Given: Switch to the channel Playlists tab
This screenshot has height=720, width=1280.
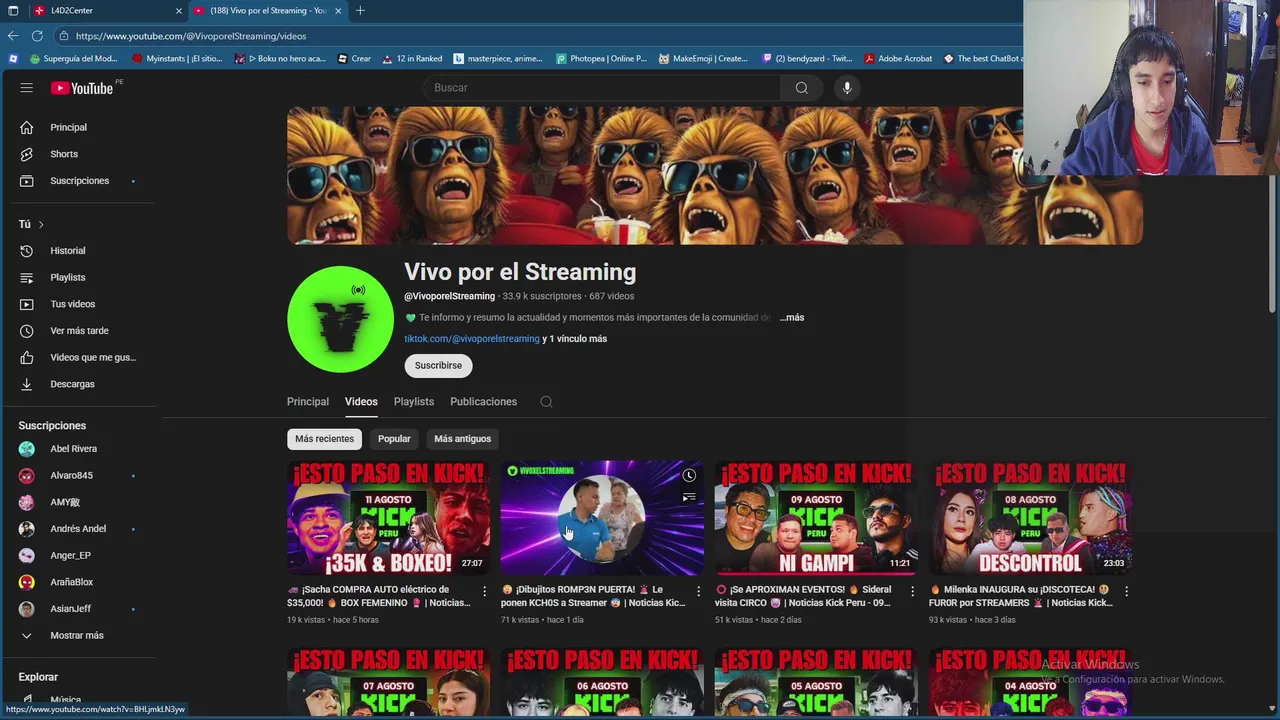Looking at the screenshot, I should click(414, 402).
